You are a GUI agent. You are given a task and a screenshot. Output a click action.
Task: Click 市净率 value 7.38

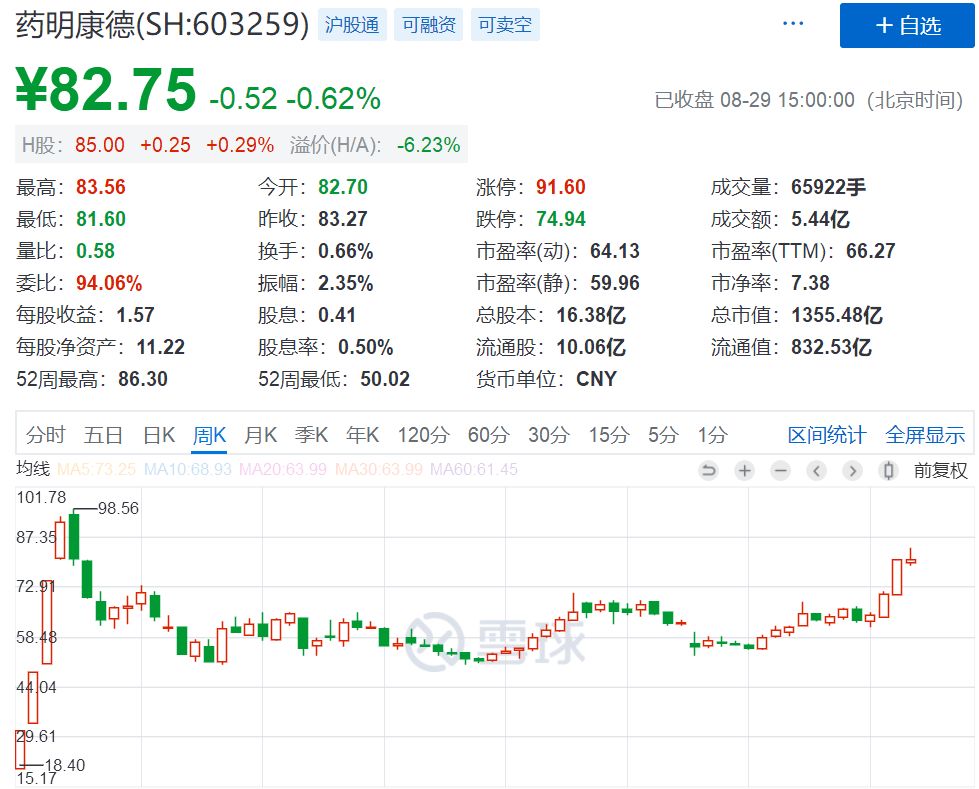(x=810, y=283)
